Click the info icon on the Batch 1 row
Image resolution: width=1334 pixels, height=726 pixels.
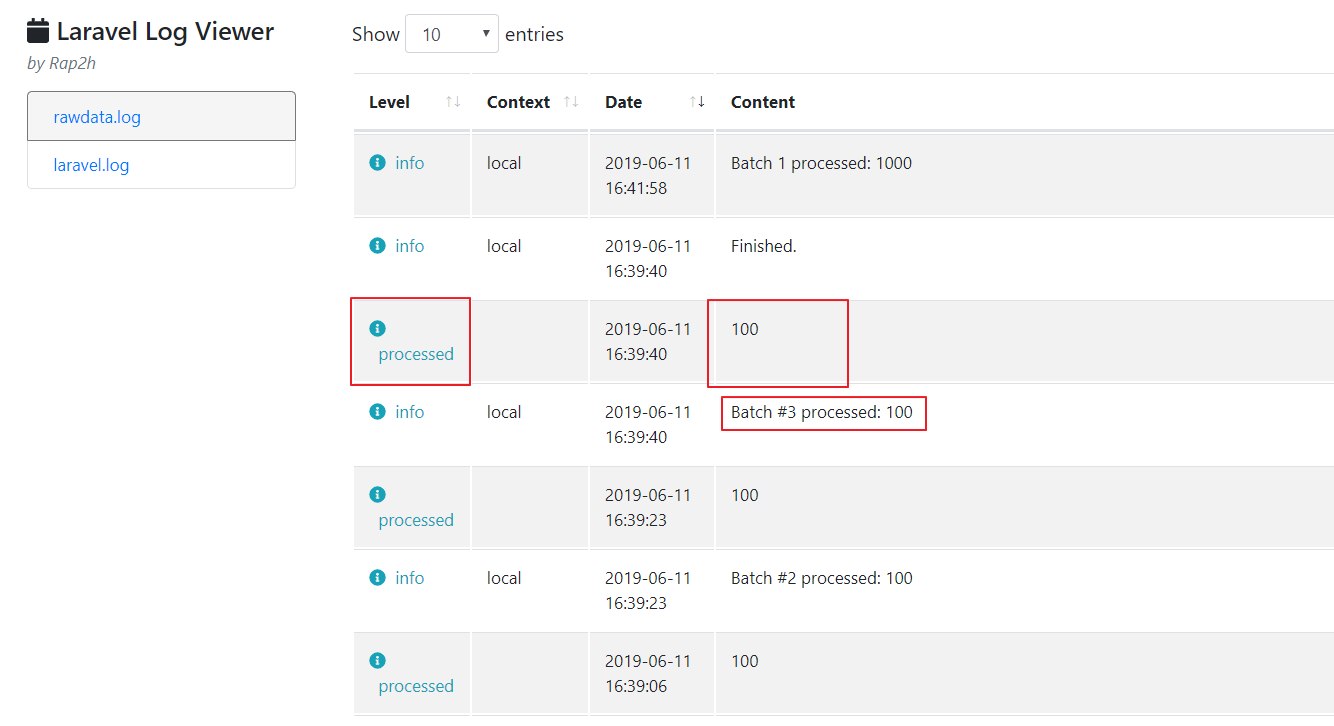[x=377, y=162]
